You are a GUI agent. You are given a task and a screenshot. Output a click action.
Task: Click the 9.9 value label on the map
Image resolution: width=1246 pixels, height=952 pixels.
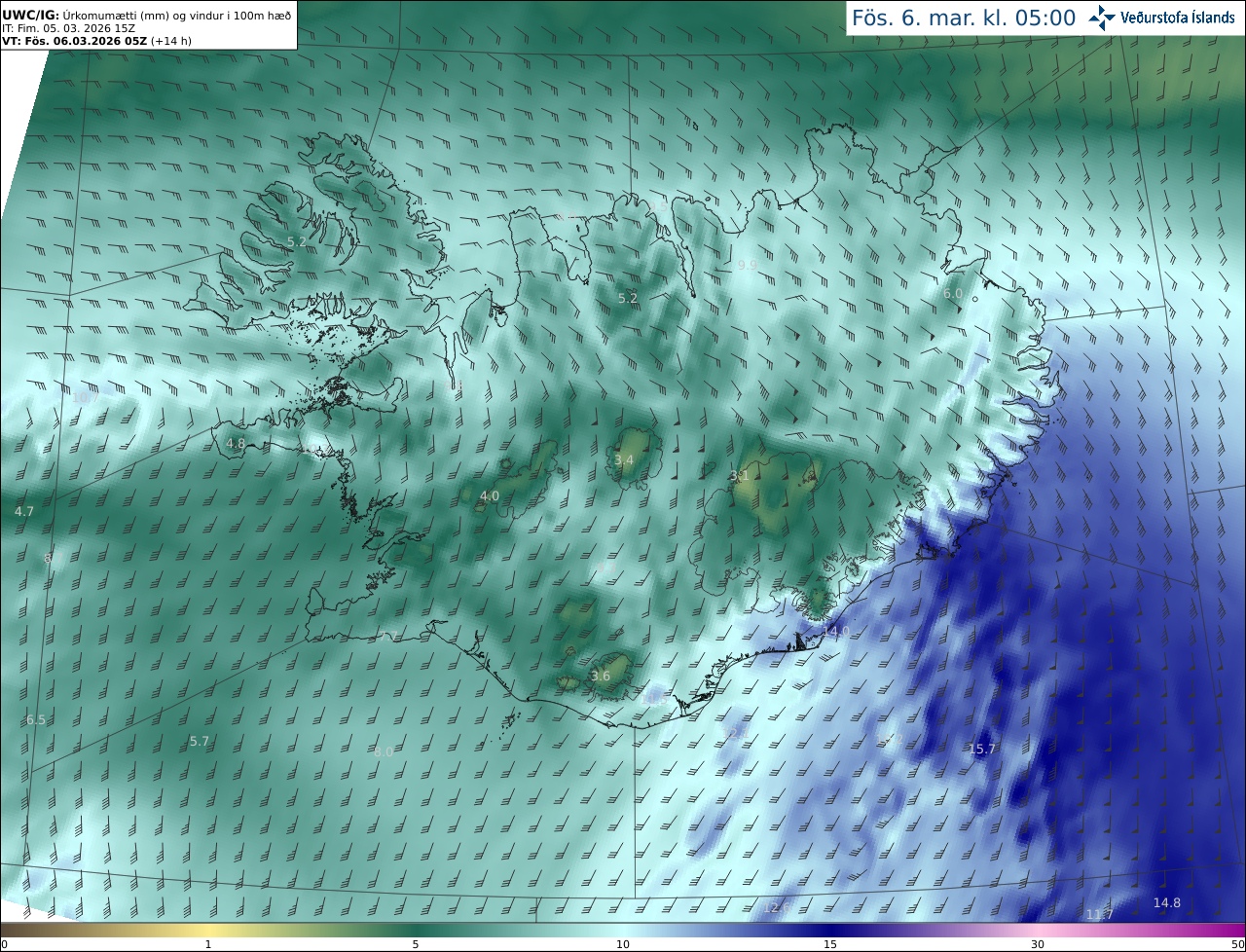[748, 265]
